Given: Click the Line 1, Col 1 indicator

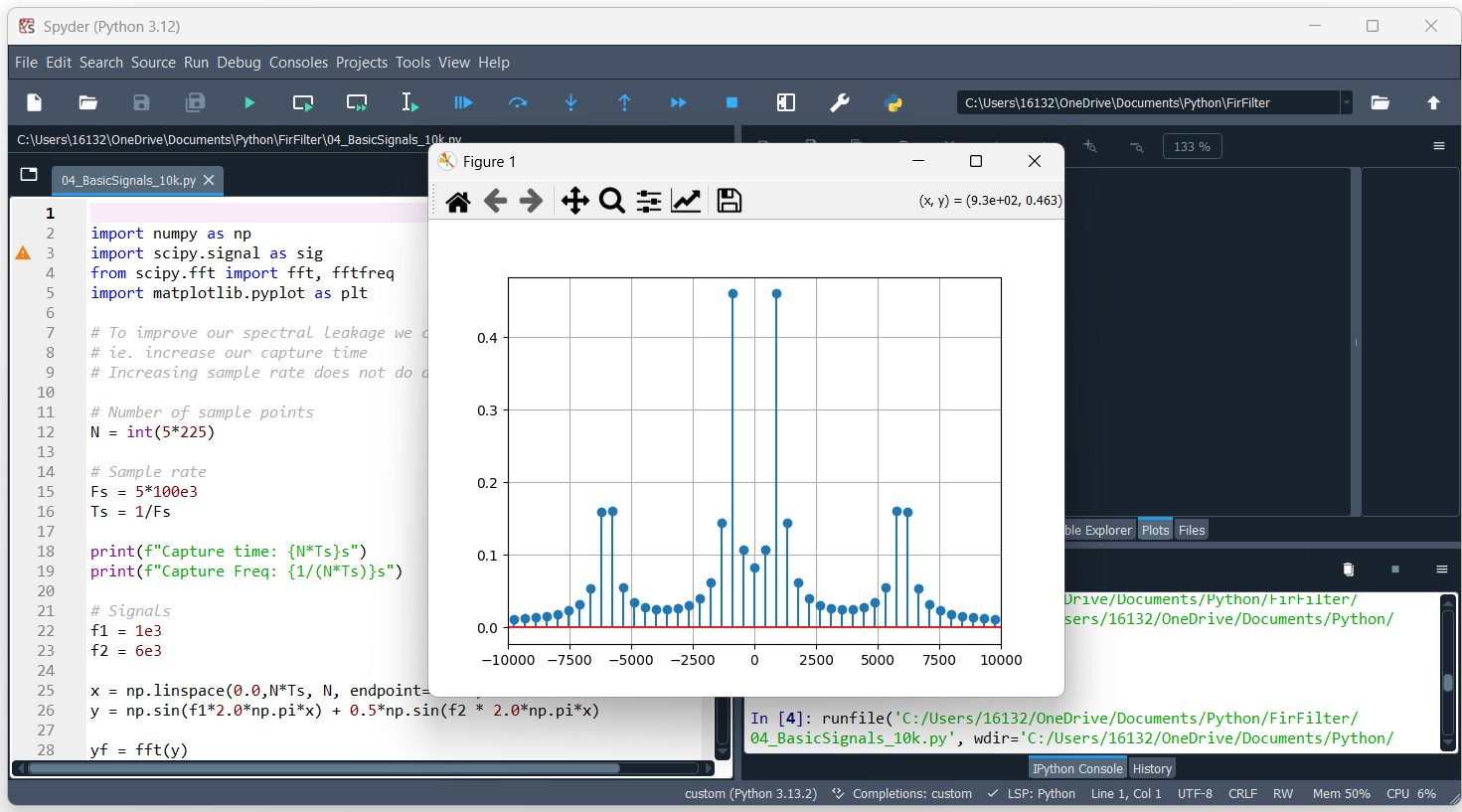Looking at the screenshot, I should click(1125, 793).
